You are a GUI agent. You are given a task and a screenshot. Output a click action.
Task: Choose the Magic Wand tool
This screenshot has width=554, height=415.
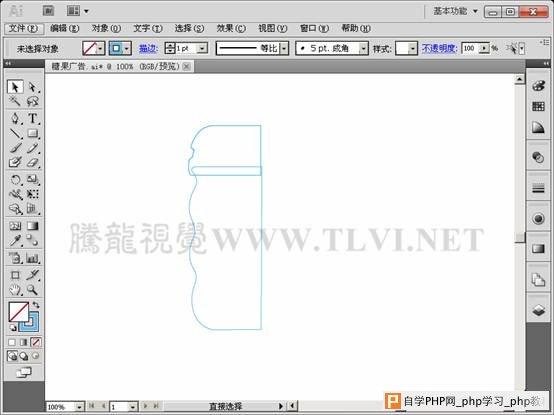tap(15, 102)
